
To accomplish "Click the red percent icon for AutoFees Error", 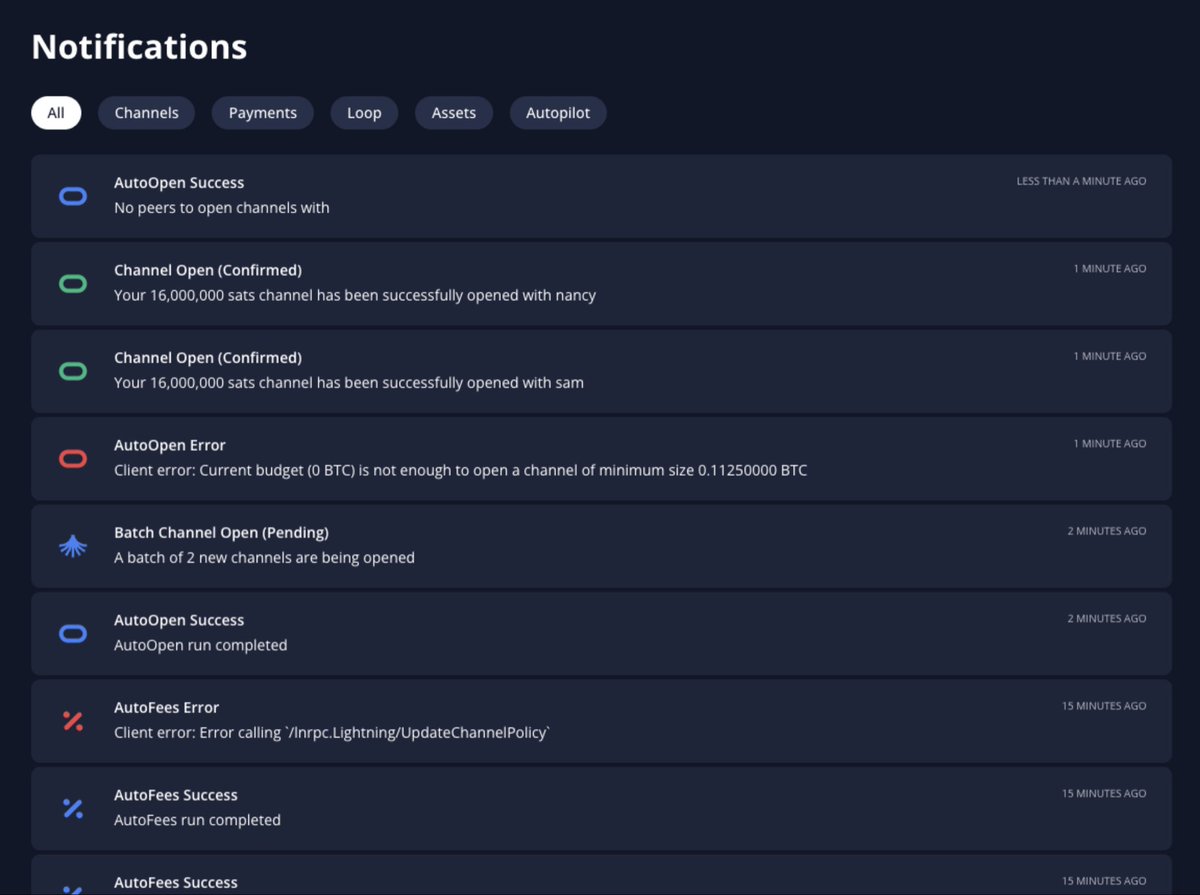I will point(73,721).
